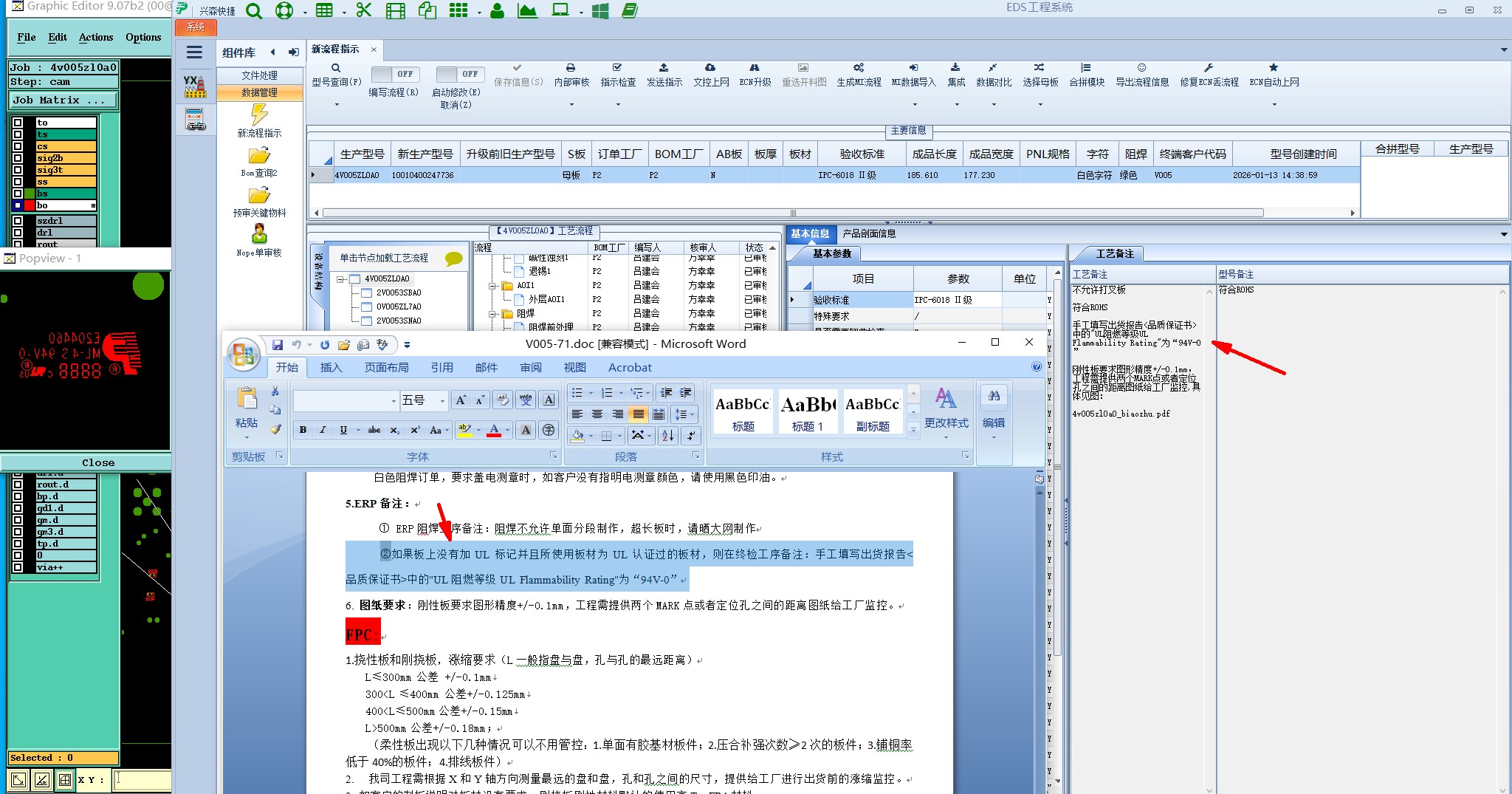Viewport: 1512px width, 794px height.
Task: Save the Word document via quick access
Action: click(x=278, y=345)
